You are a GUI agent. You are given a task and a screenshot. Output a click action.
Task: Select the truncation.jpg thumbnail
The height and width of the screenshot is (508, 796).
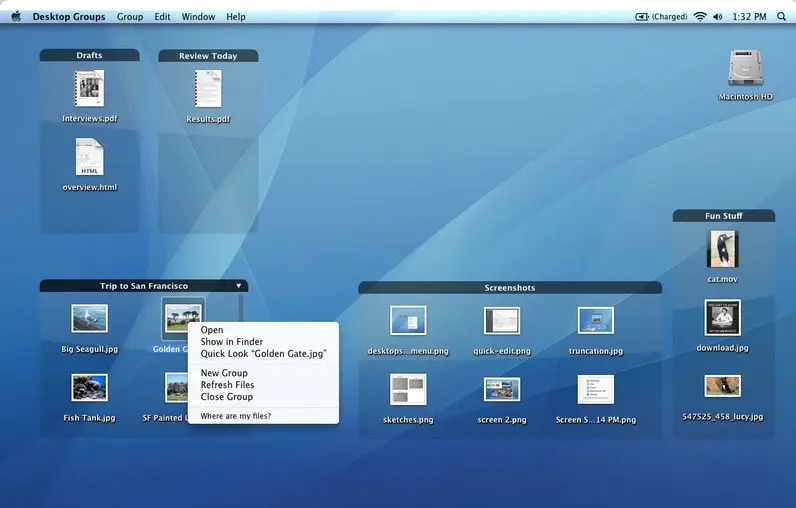(595, 320)
